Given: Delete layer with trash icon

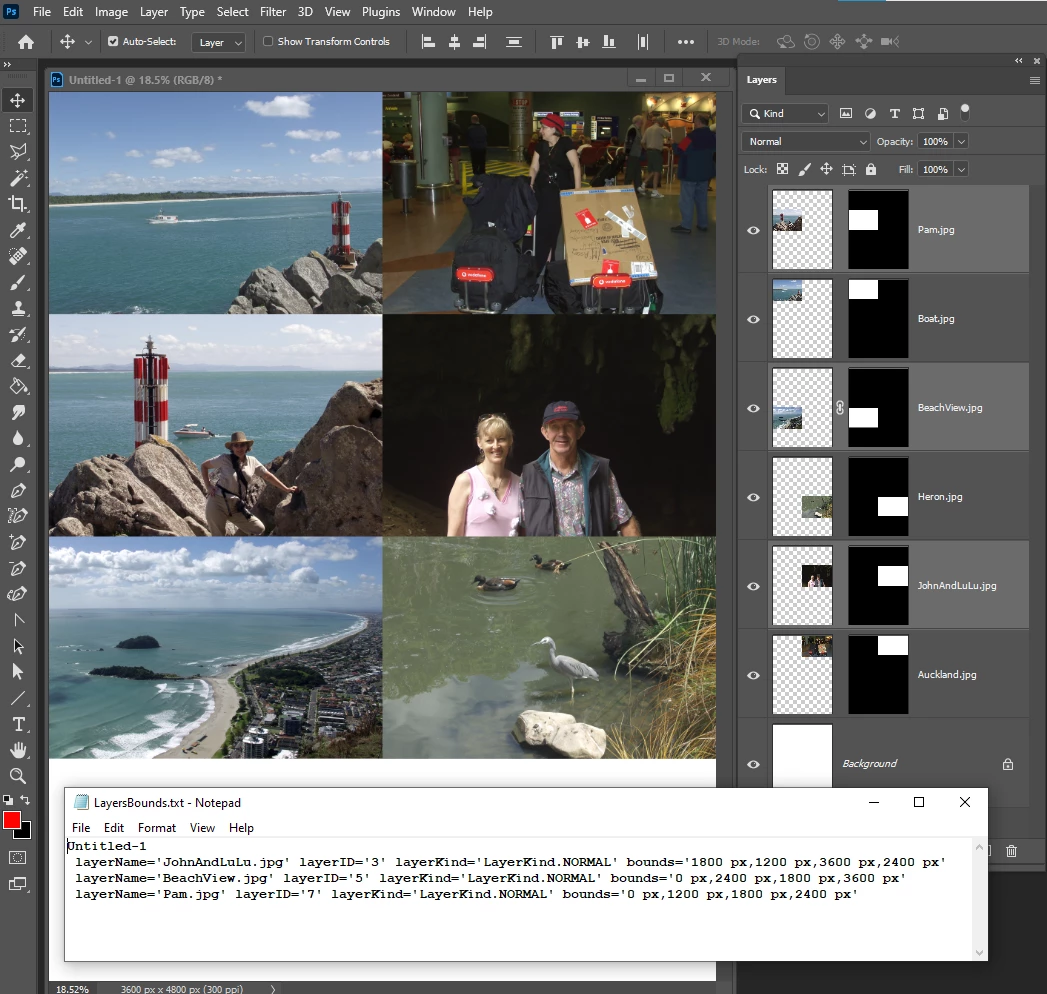Looking at the screenshot, I should click(x=1012, y=851).
